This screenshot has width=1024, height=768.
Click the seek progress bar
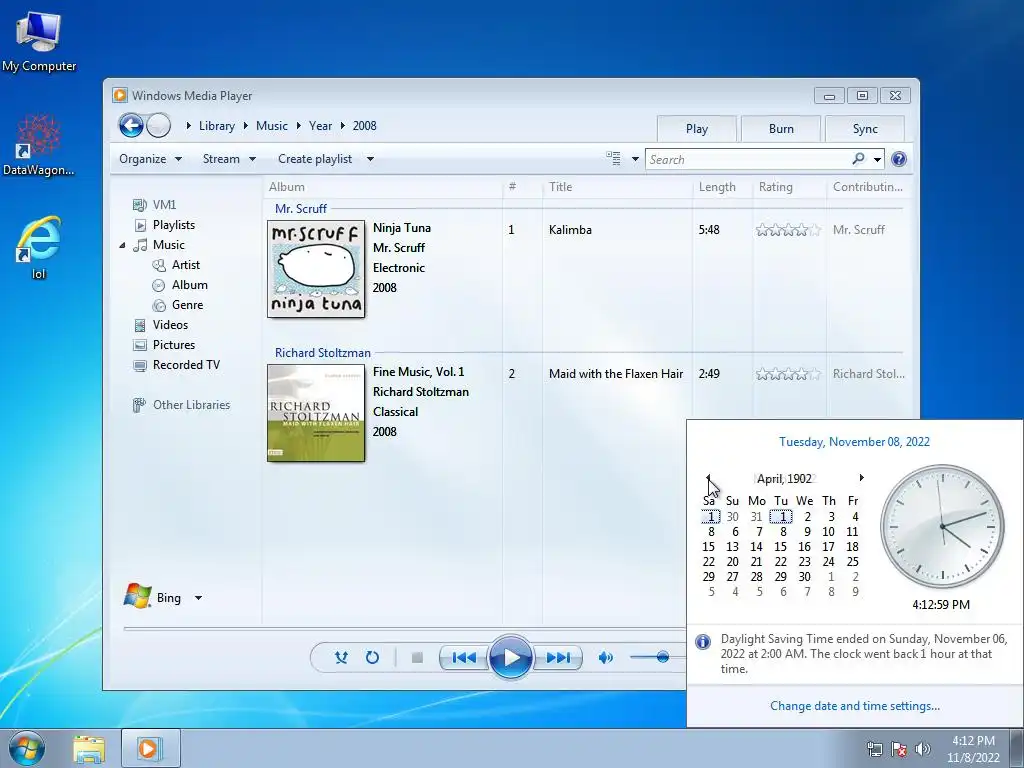405,629
